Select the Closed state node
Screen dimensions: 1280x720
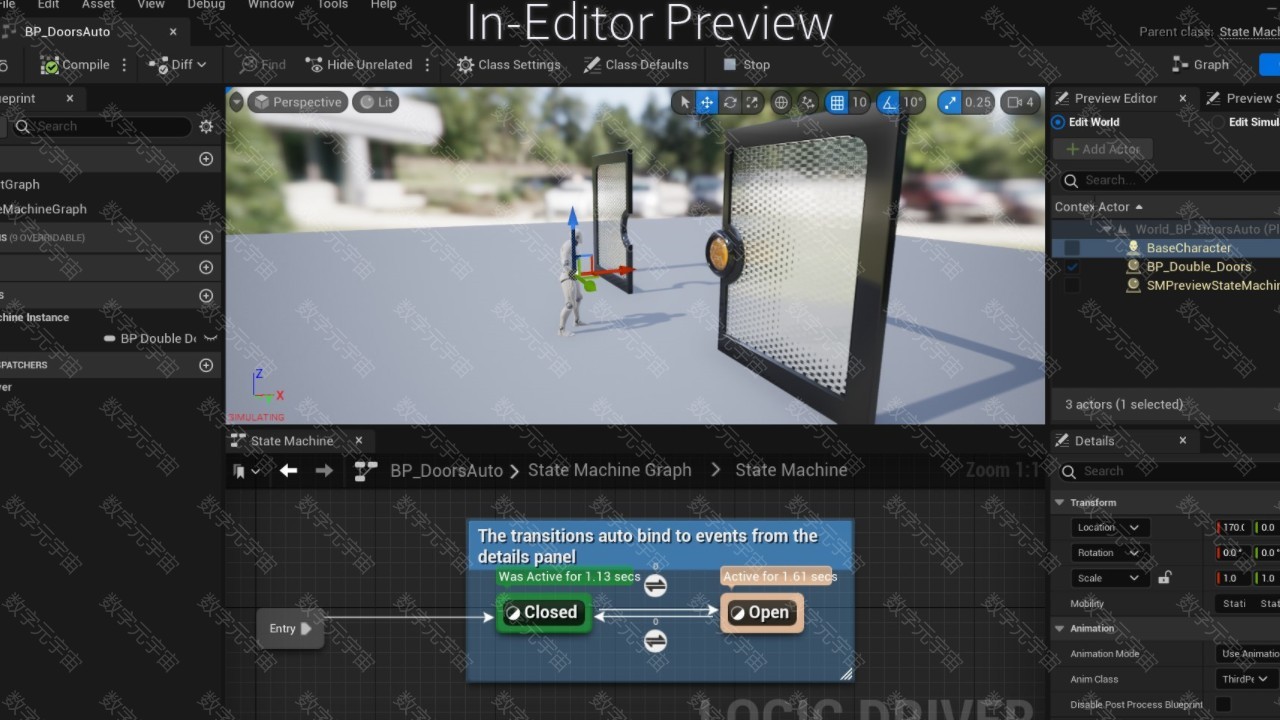coord(543,612)
